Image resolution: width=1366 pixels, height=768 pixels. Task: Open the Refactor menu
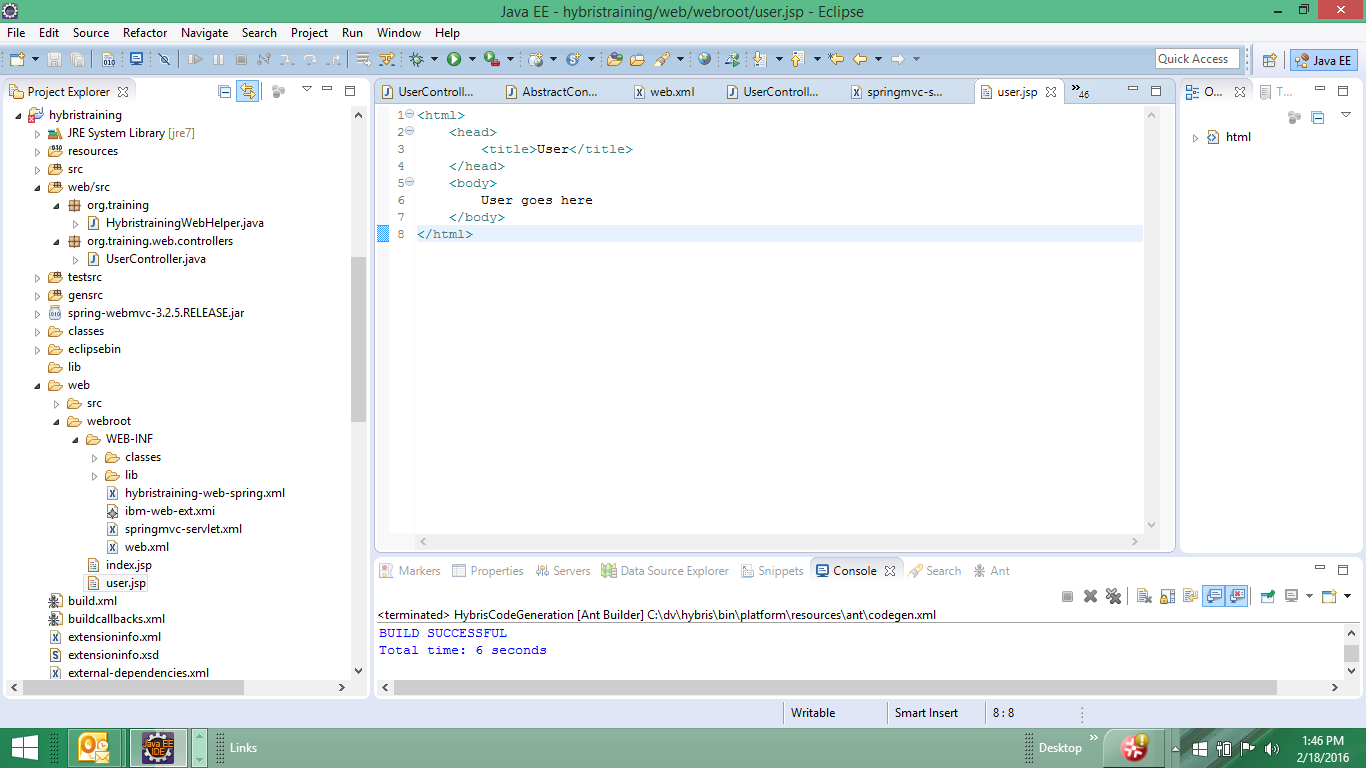144,32
